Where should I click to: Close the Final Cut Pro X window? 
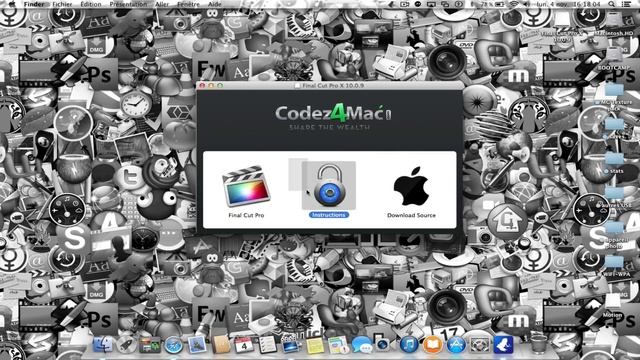pyautogui.click(x=202, y=86)
